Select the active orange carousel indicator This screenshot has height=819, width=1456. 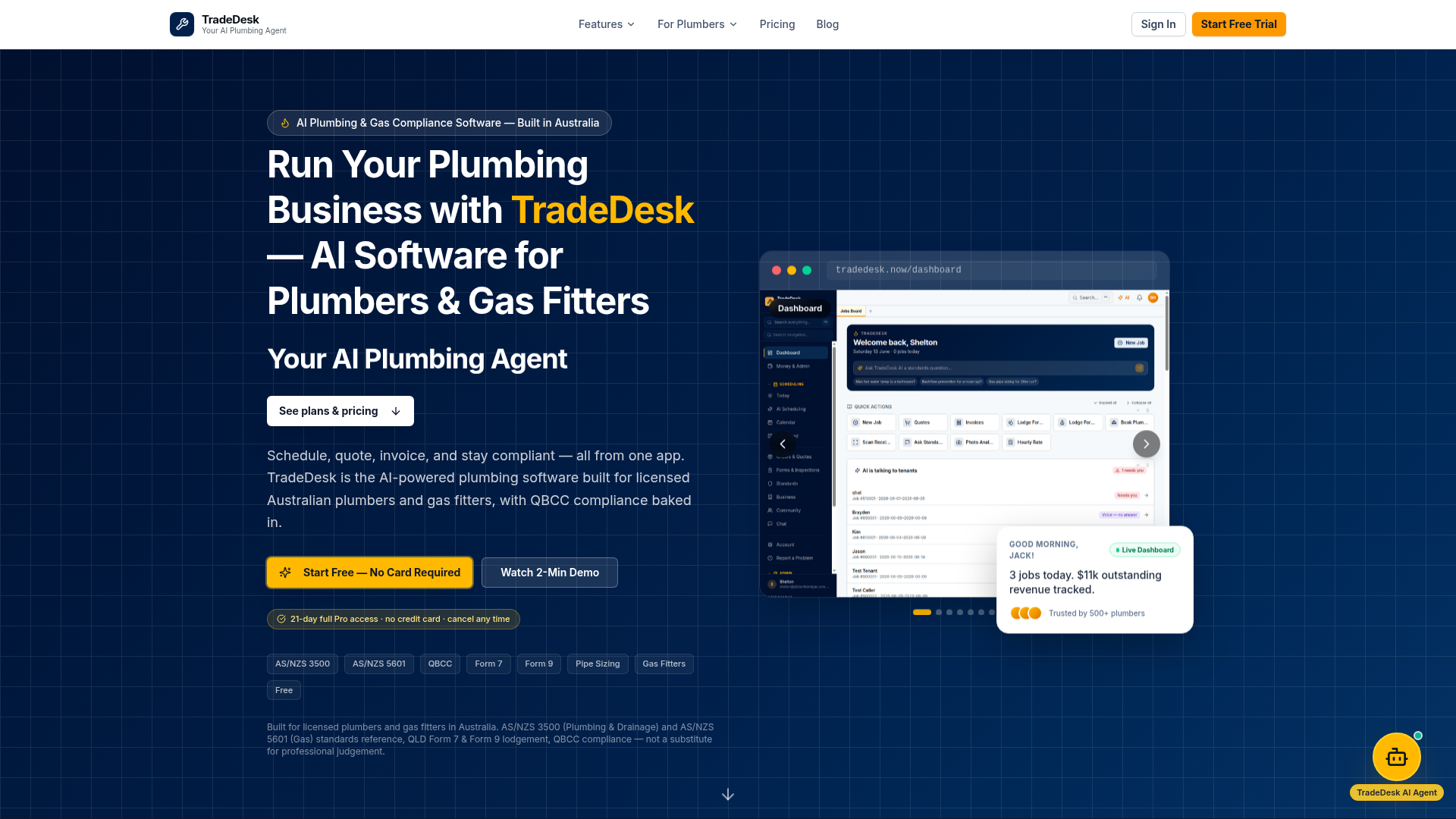(x=921, y=612)
